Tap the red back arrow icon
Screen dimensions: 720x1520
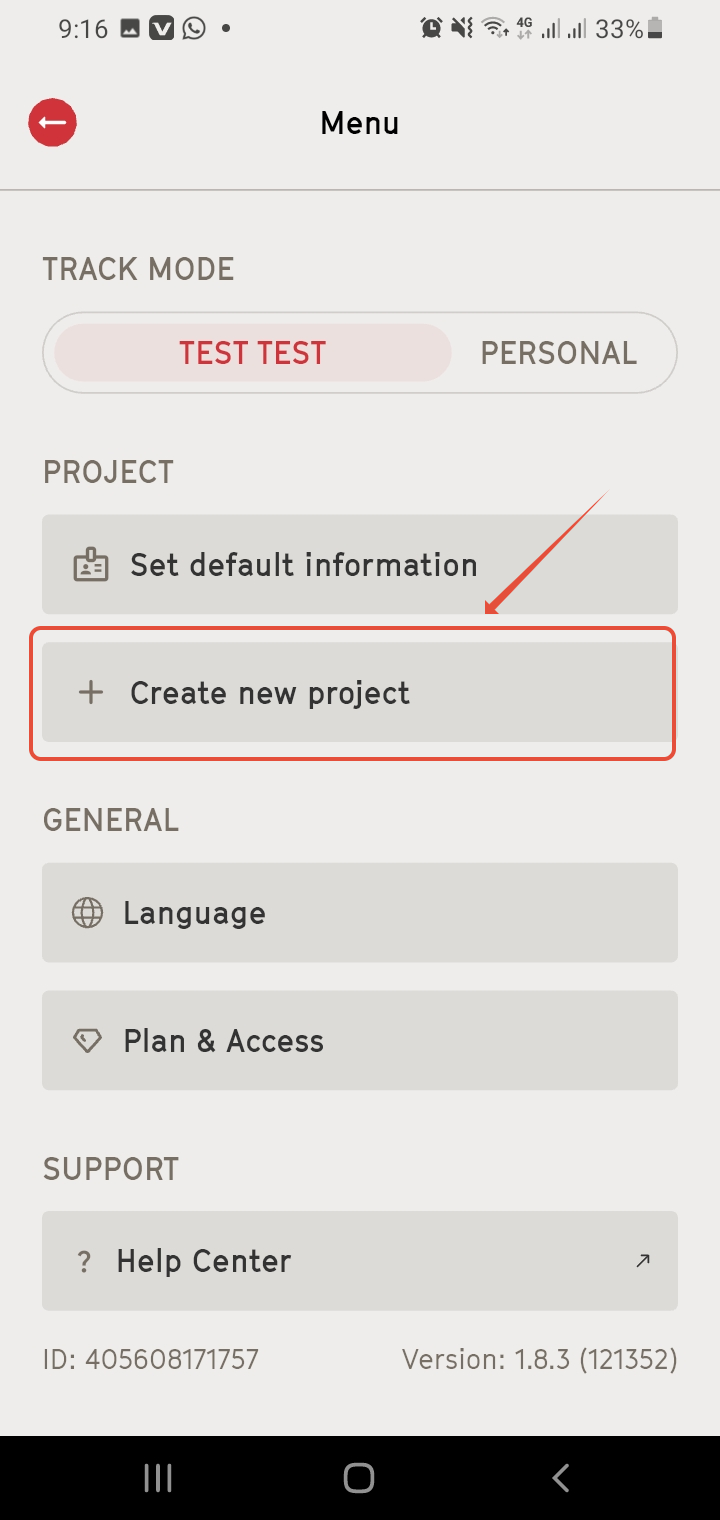point(52,123)
